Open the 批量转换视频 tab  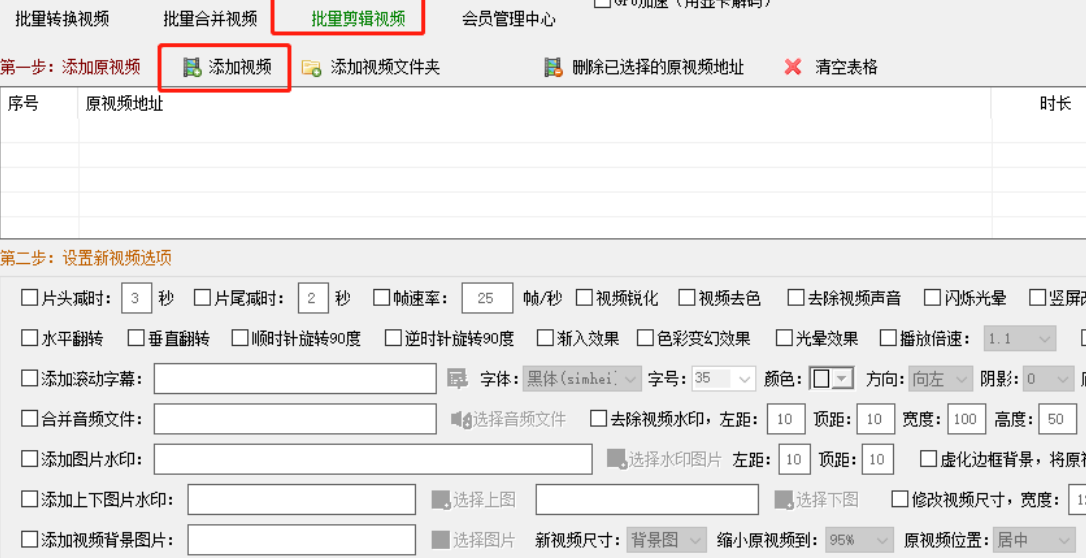coord(62,19)
